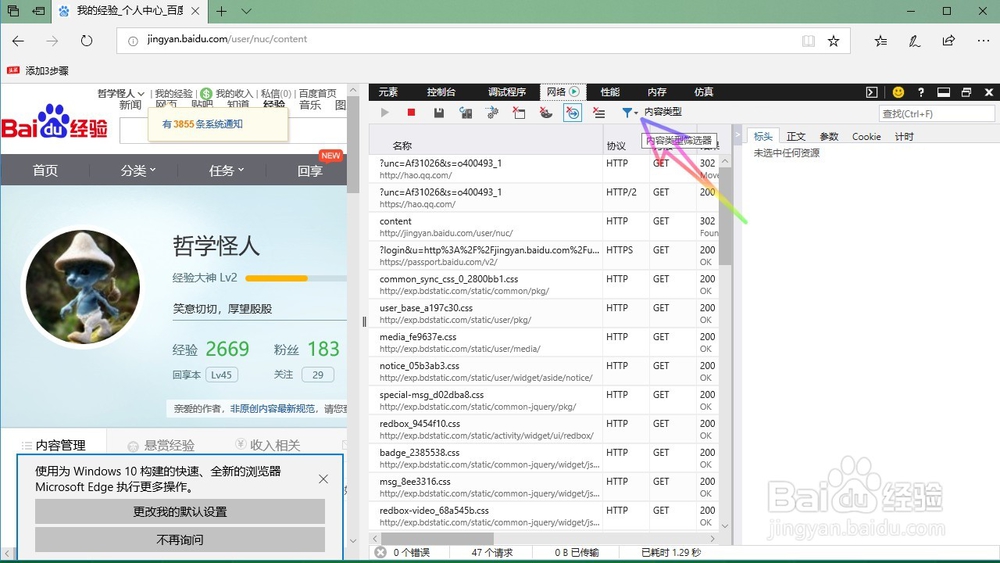The image size is (1000, 563).
Task: Open the 添加3步骤 favorites bar item
Action: click(x=38, y=71)
